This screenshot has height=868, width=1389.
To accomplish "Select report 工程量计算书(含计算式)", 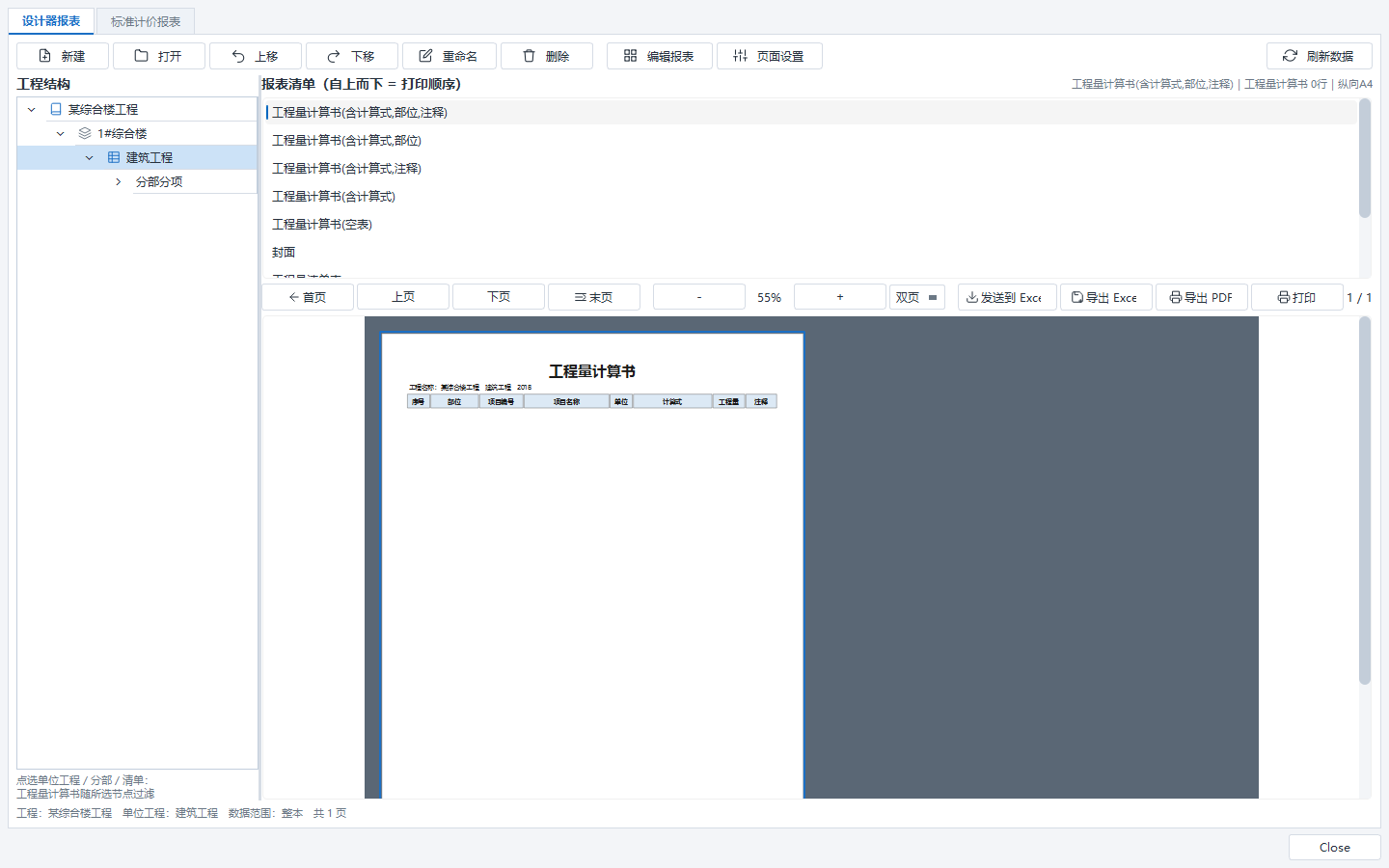I will (811, 197).
